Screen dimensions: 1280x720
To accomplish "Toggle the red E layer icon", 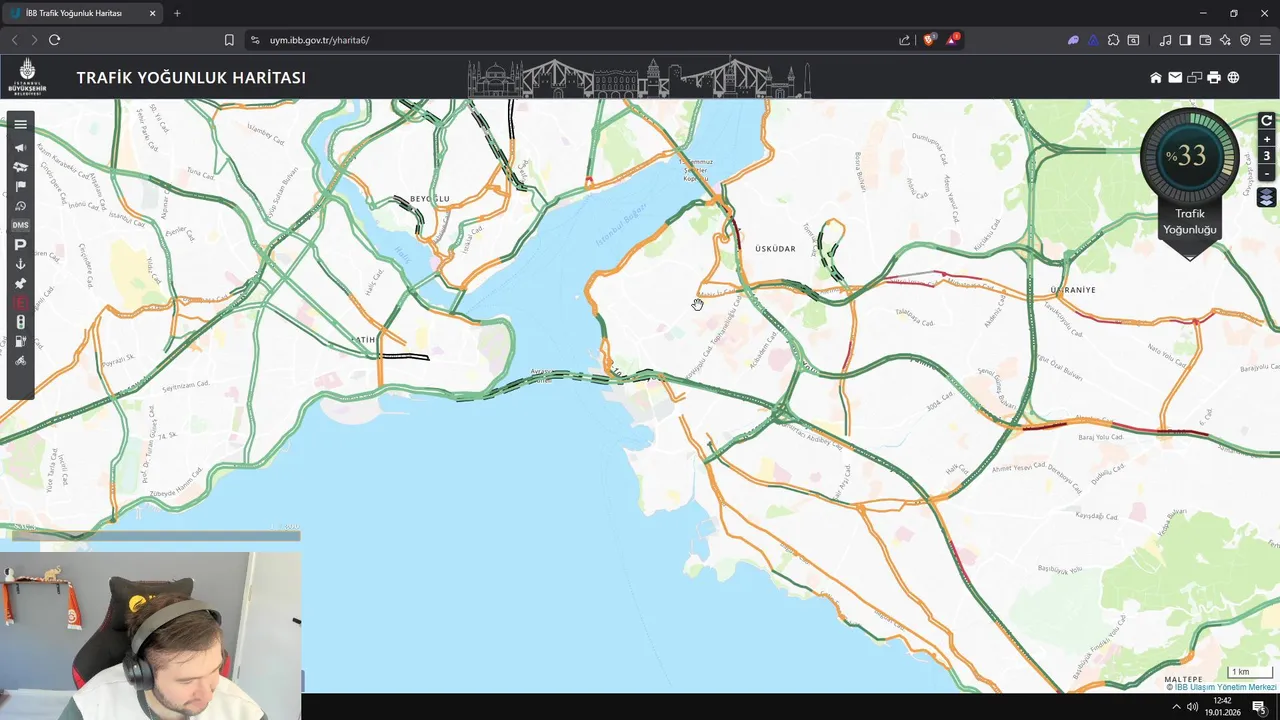I will pos(20,303).
